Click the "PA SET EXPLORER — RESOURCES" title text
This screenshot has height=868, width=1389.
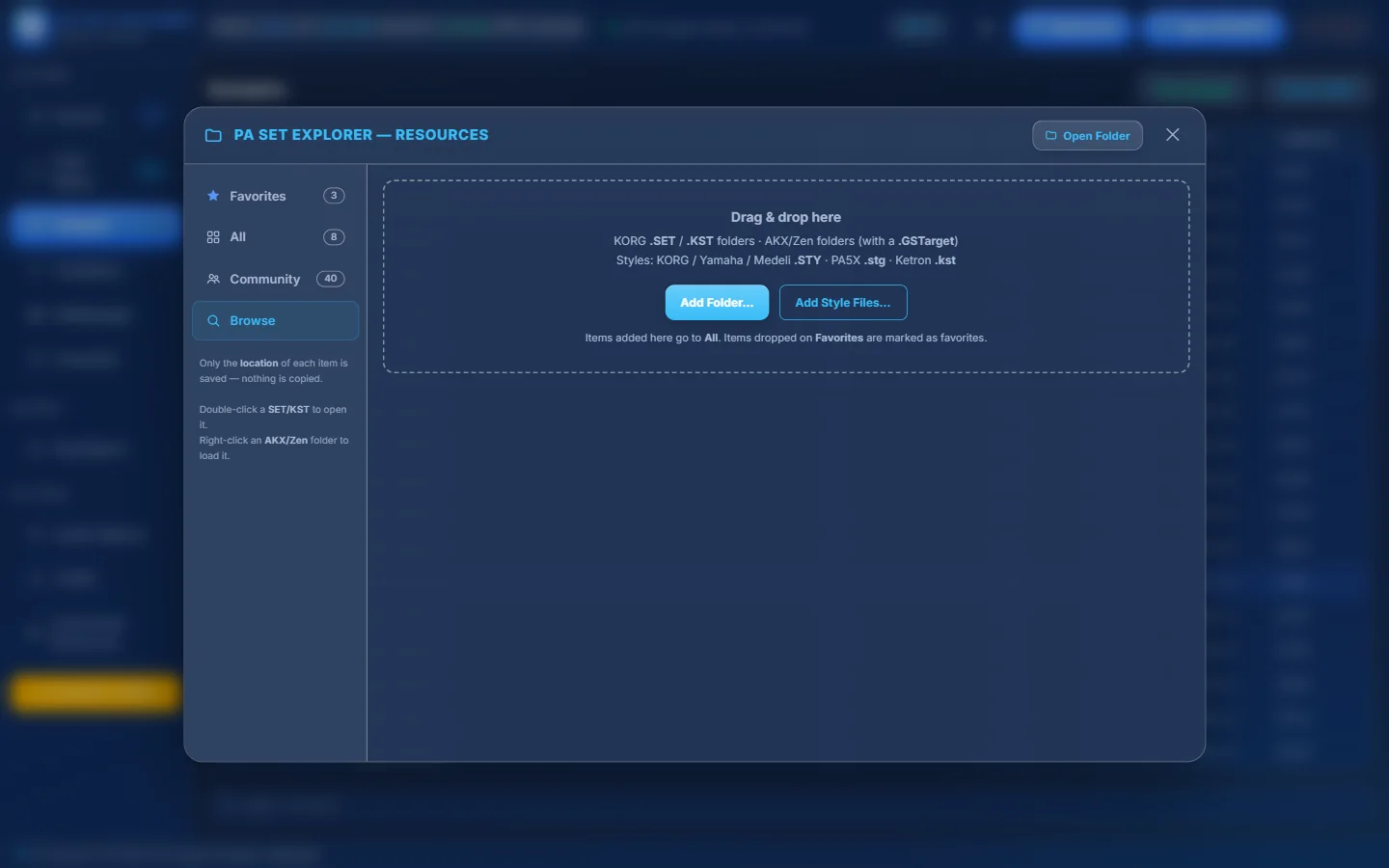tap(361, 135)
